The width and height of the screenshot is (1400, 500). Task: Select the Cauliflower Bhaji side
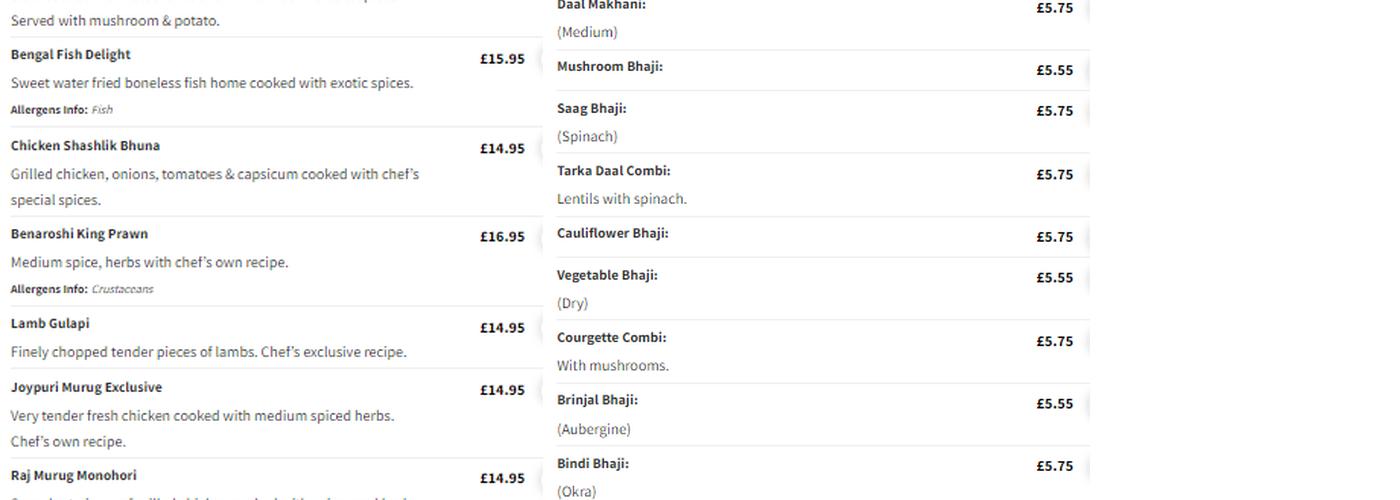click(x=612, y=234)
